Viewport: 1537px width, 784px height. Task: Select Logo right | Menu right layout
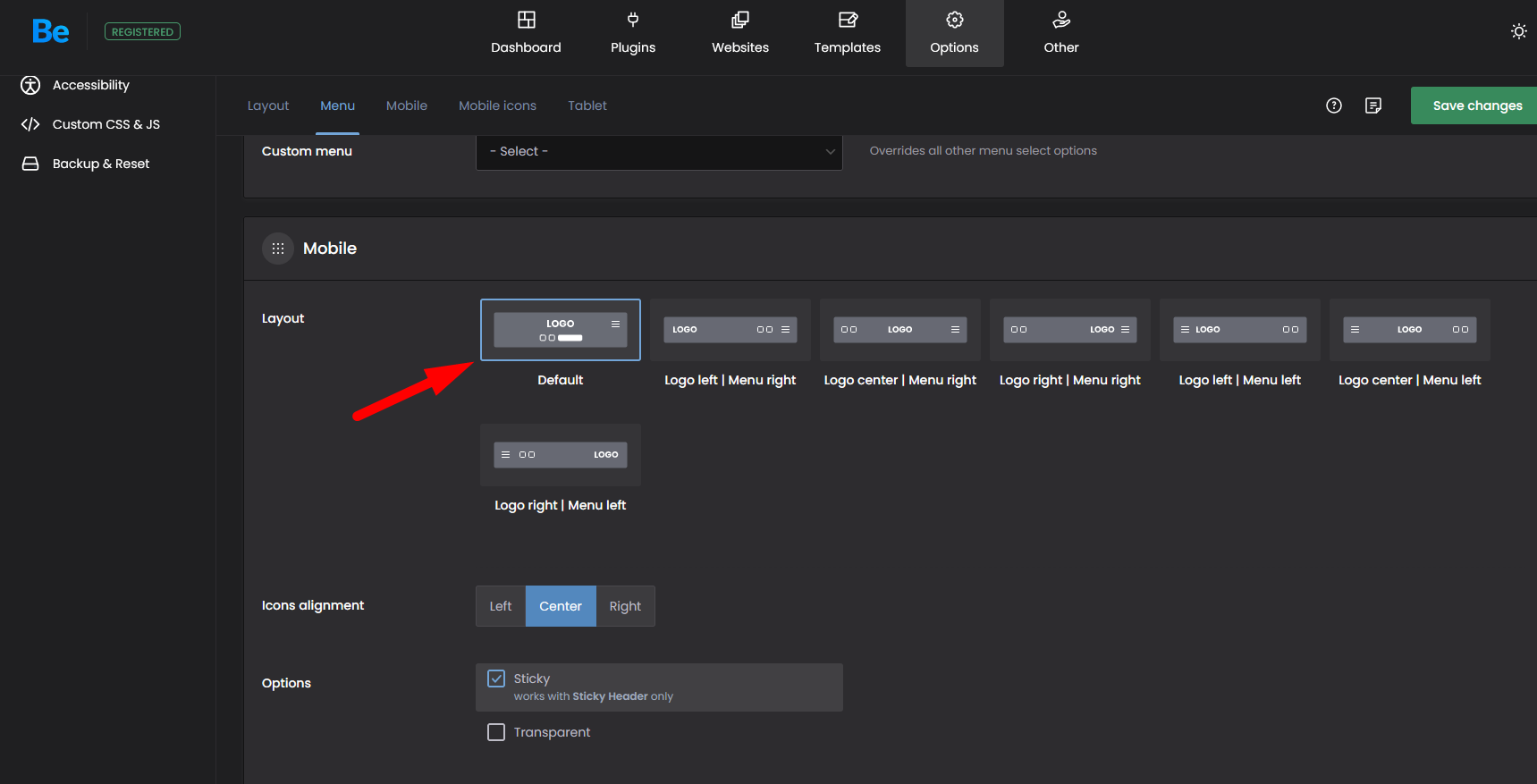[1070, 330]
